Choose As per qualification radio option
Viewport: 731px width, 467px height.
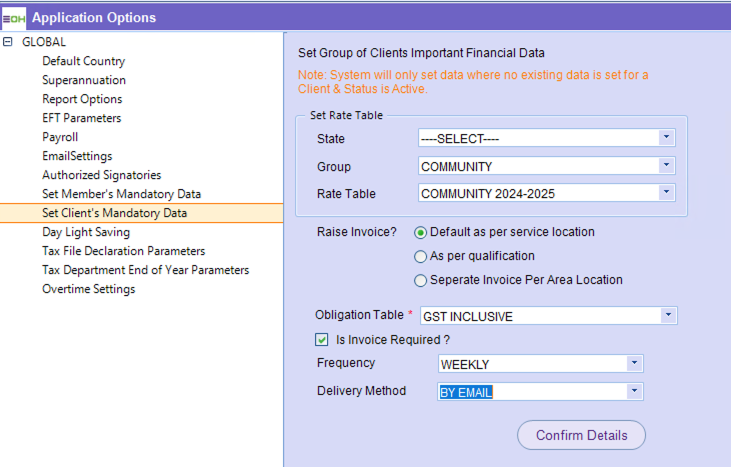(421, 256)
